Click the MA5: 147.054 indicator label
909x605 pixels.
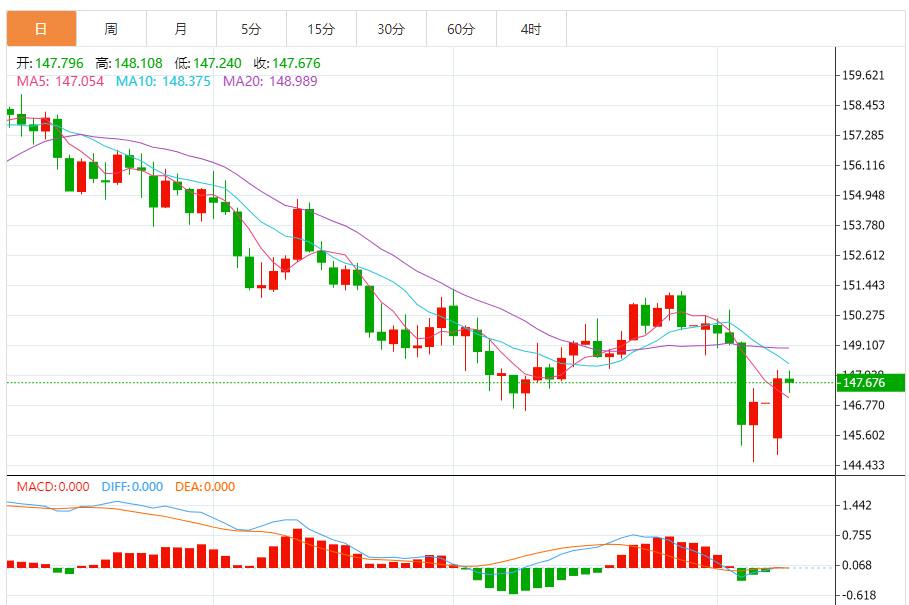60,81
